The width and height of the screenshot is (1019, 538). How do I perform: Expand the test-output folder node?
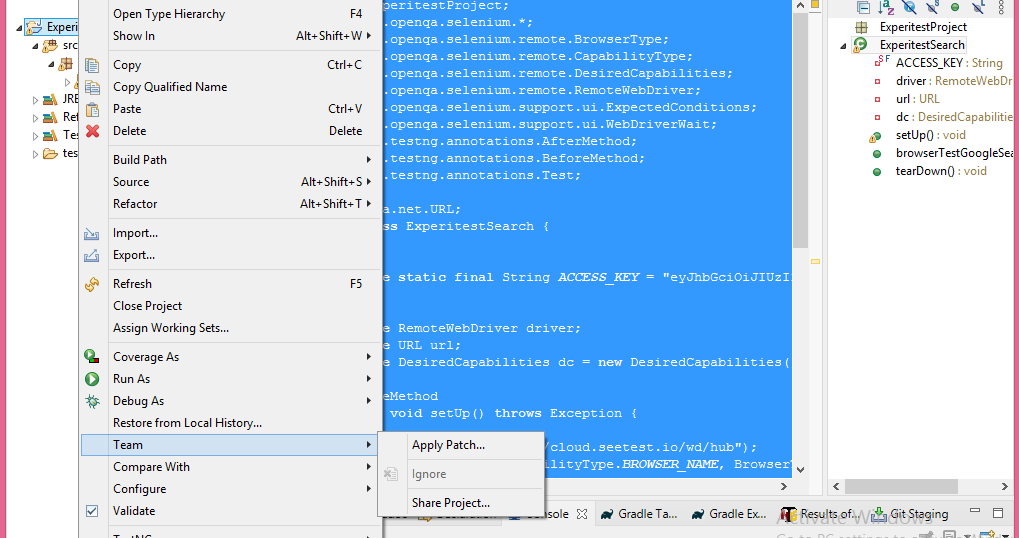tap(36, 155)
